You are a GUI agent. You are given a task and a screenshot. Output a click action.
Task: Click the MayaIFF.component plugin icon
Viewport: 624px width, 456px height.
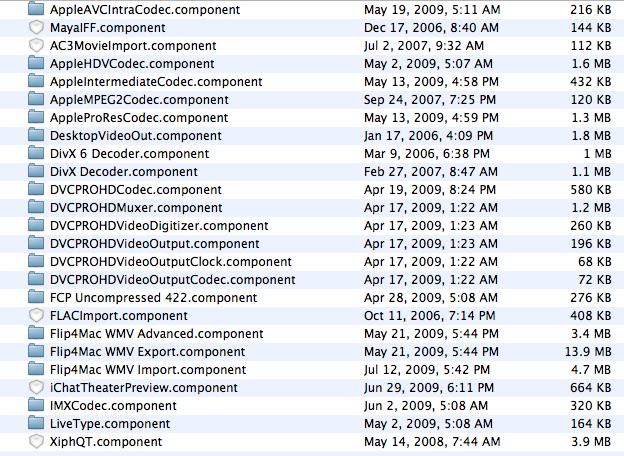(x=36, y=27)
